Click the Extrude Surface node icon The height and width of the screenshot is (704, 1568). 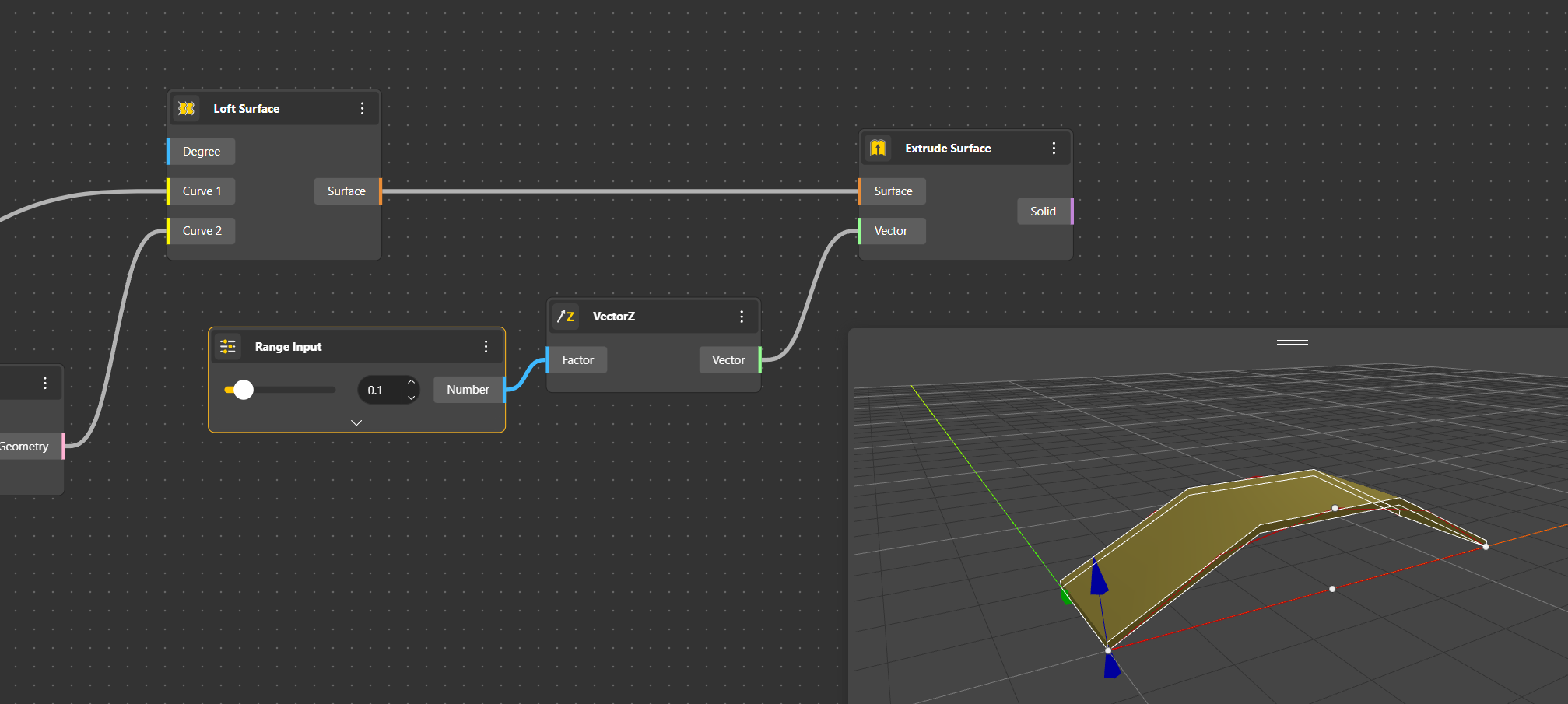878,148
